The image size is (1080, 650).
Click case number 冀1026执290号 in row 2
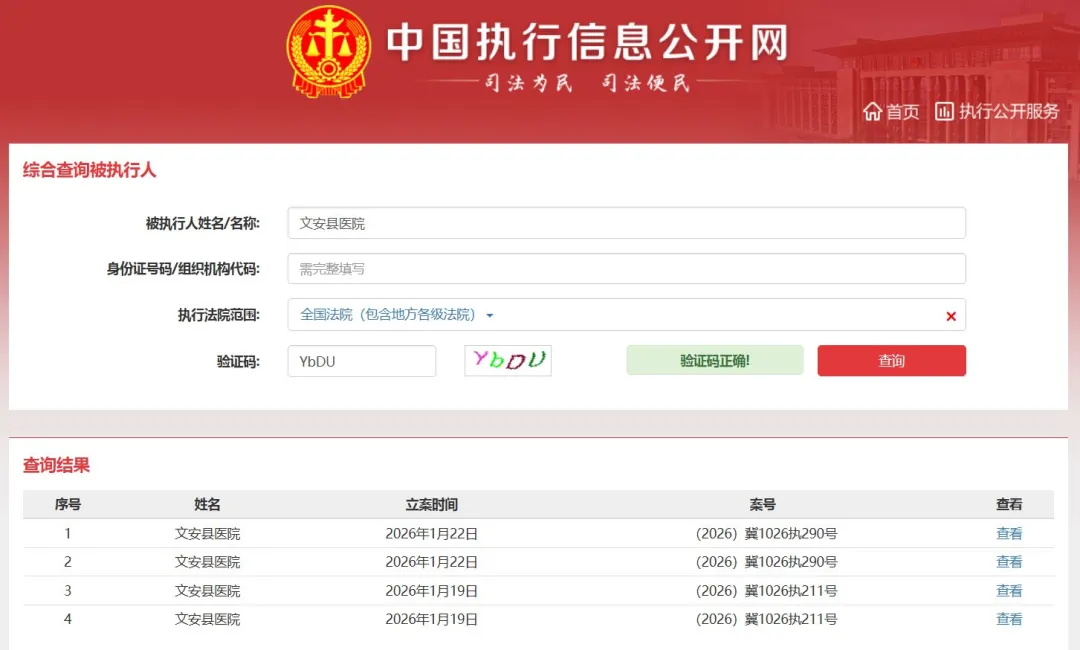(791, 562)
